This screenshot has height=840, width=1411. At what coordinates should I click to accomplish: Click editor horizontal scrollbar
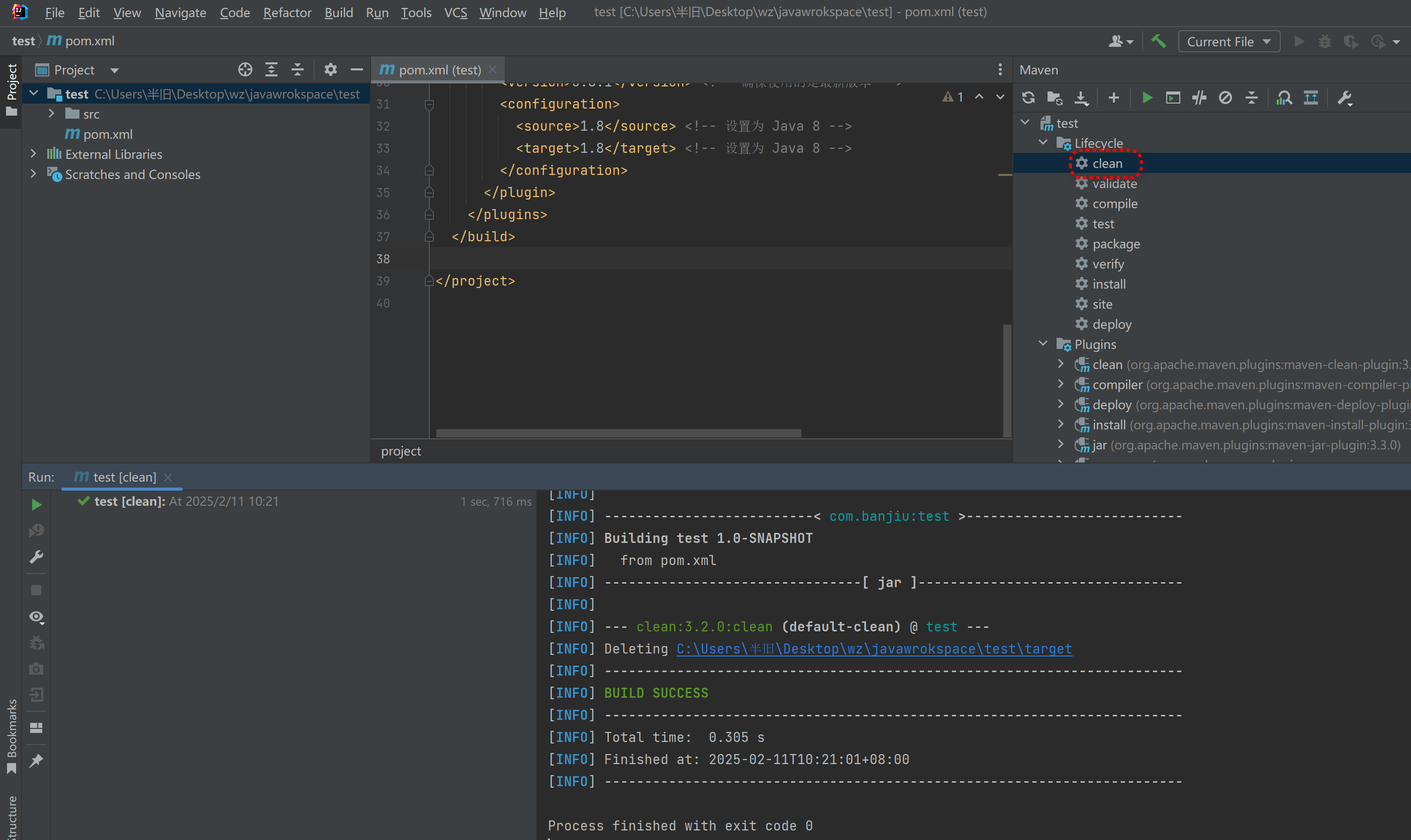tap(618, 433)
